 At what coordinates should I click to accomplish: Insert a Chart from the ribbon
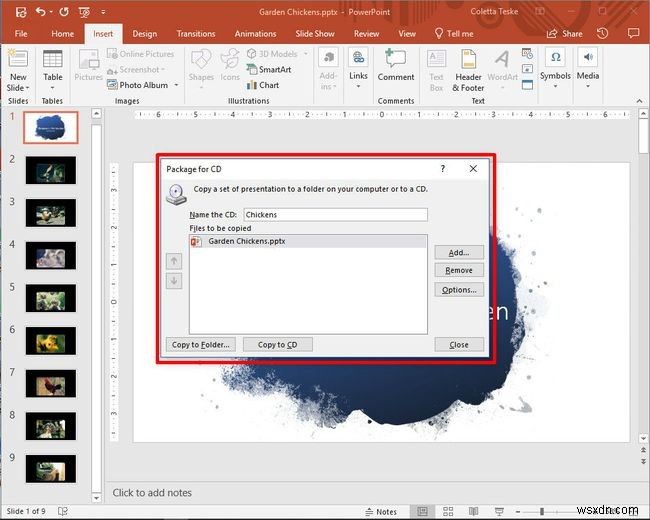coord(263,85)
